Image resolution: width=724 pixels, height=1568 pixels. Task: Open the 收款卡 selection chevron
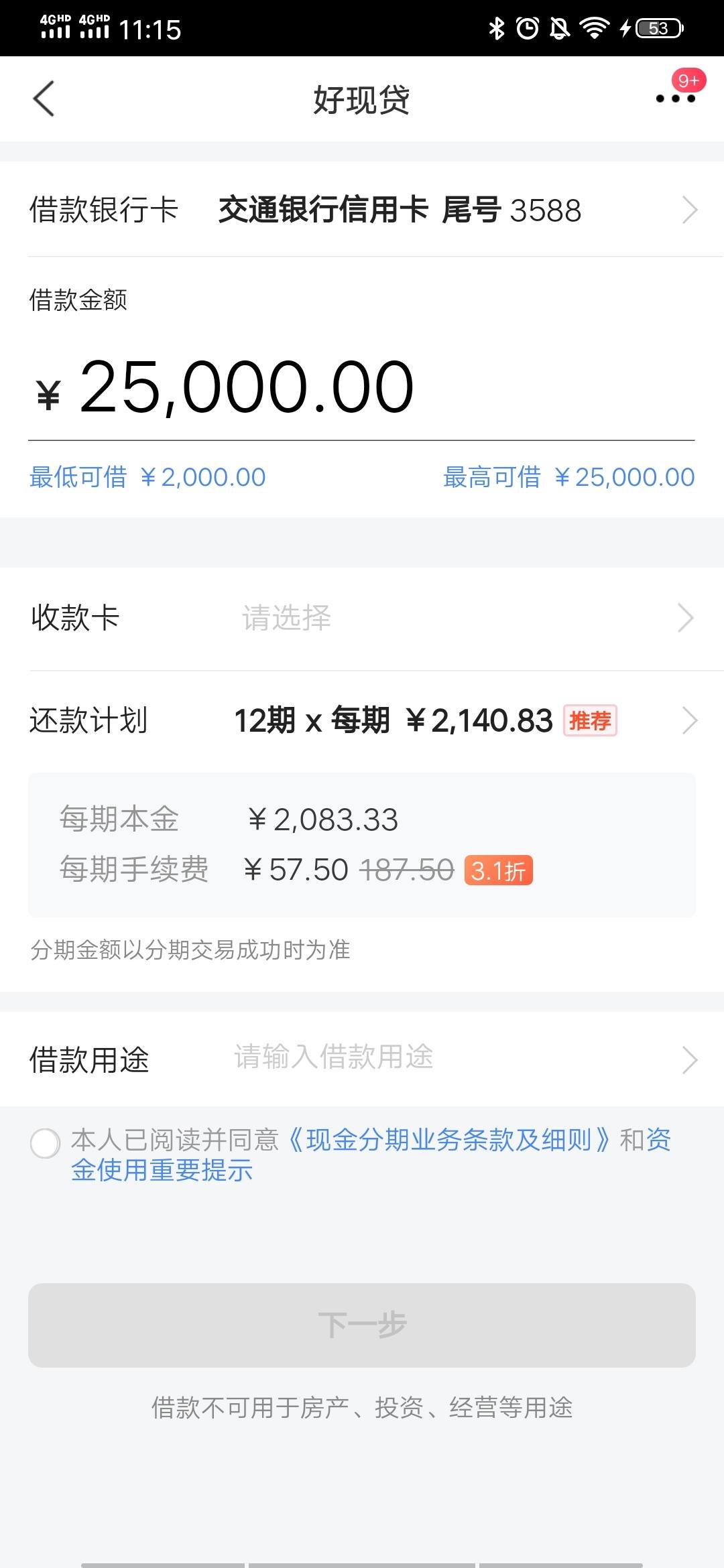pos(685,618)
